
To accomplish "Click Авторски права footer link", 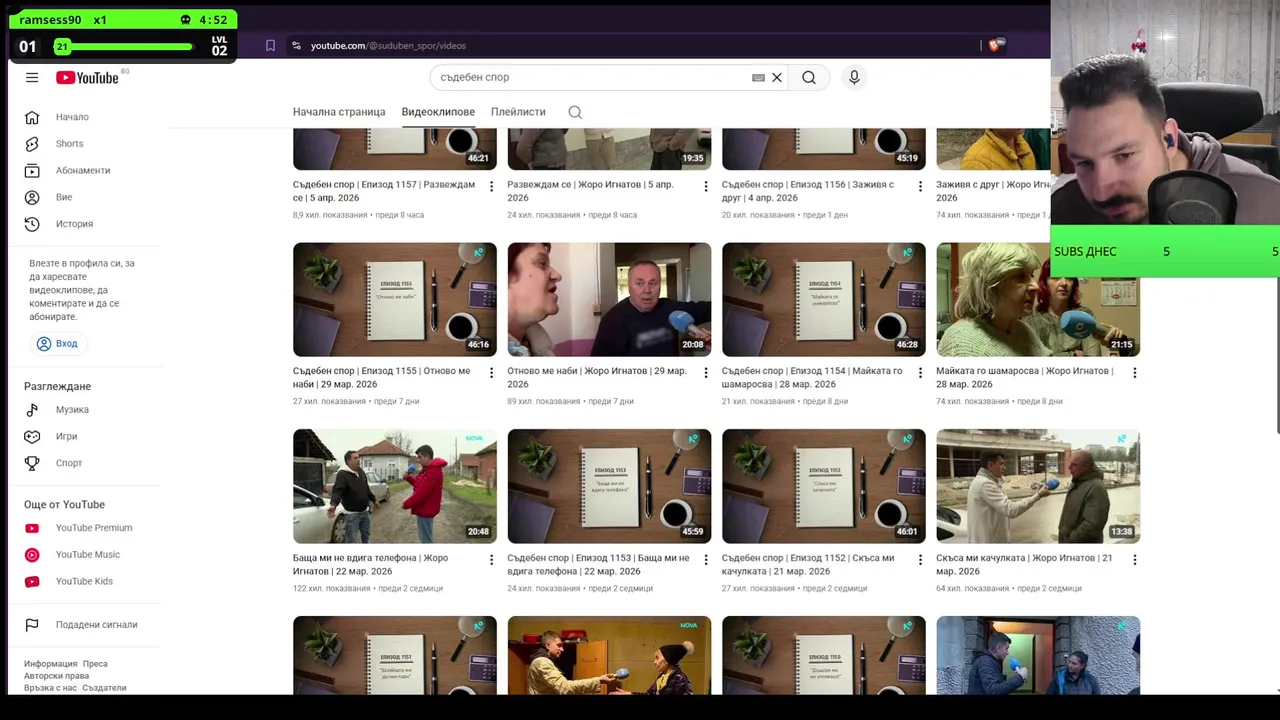I will click(56, 676).
